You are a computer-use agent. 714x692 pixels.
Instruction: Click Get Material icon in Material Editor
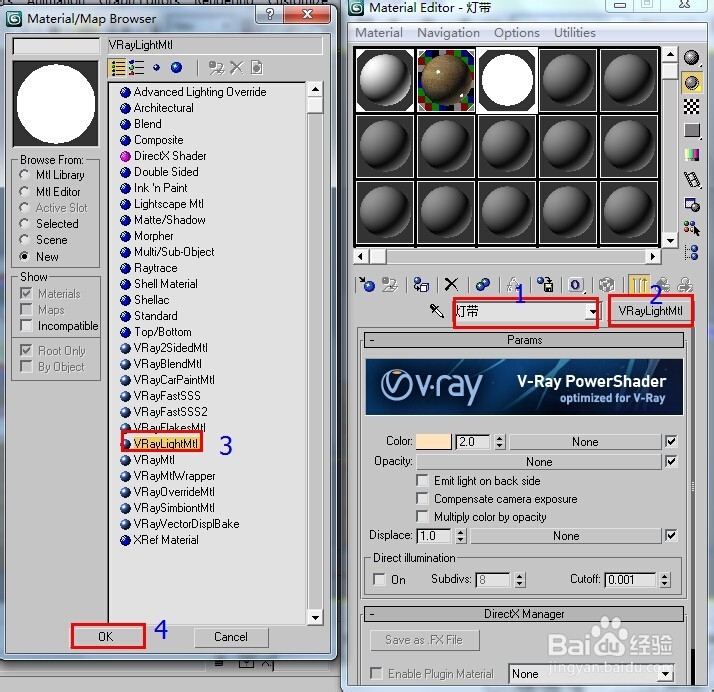click(x=366, y=285)
